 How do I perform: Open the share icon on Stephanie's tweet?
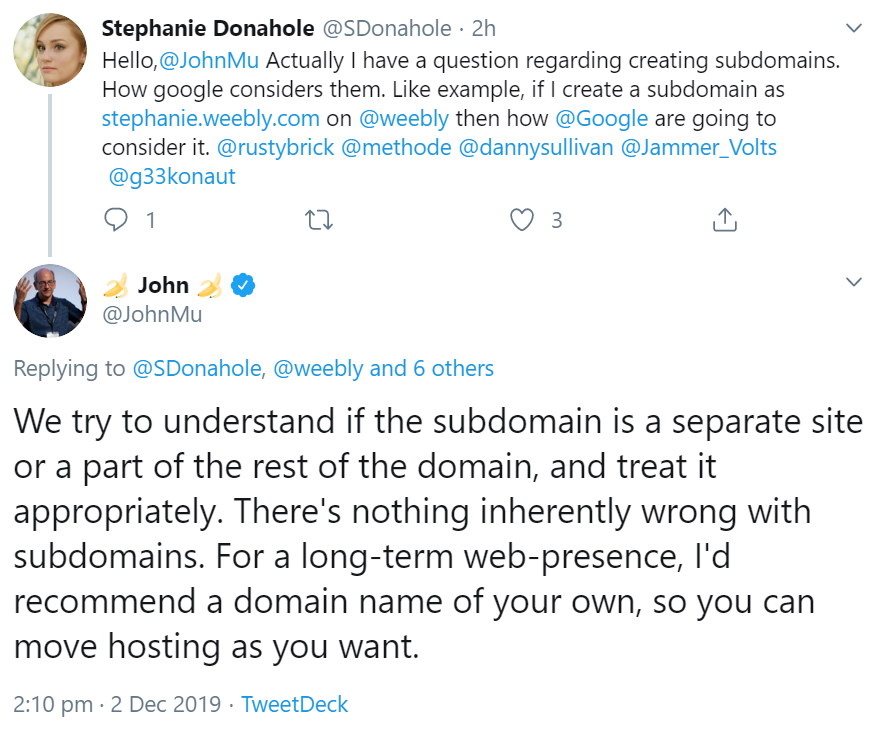(x=724, y=219)
